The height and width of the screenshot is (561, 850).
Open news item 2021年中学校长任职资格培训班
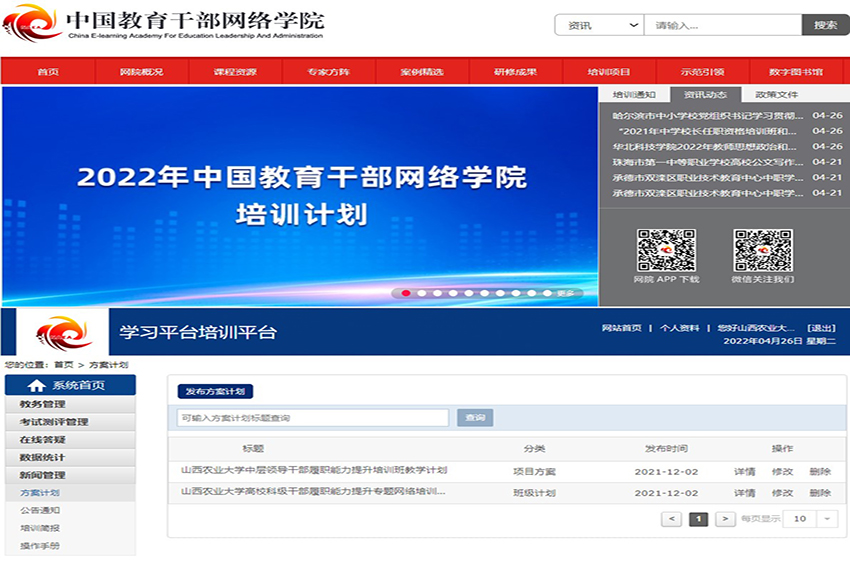point(708,131)
